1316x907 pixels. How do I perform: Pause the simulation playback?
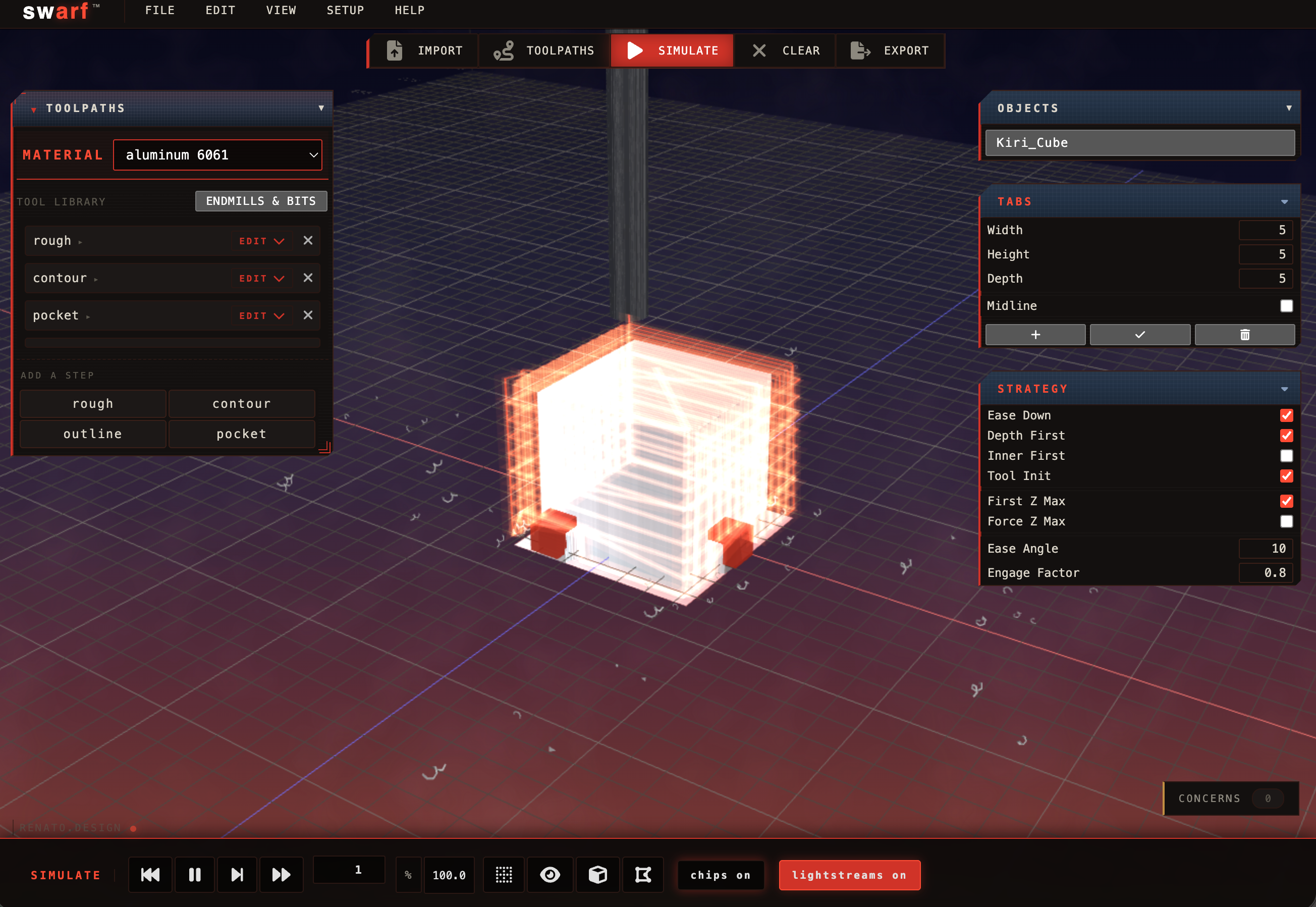point(194,875)
